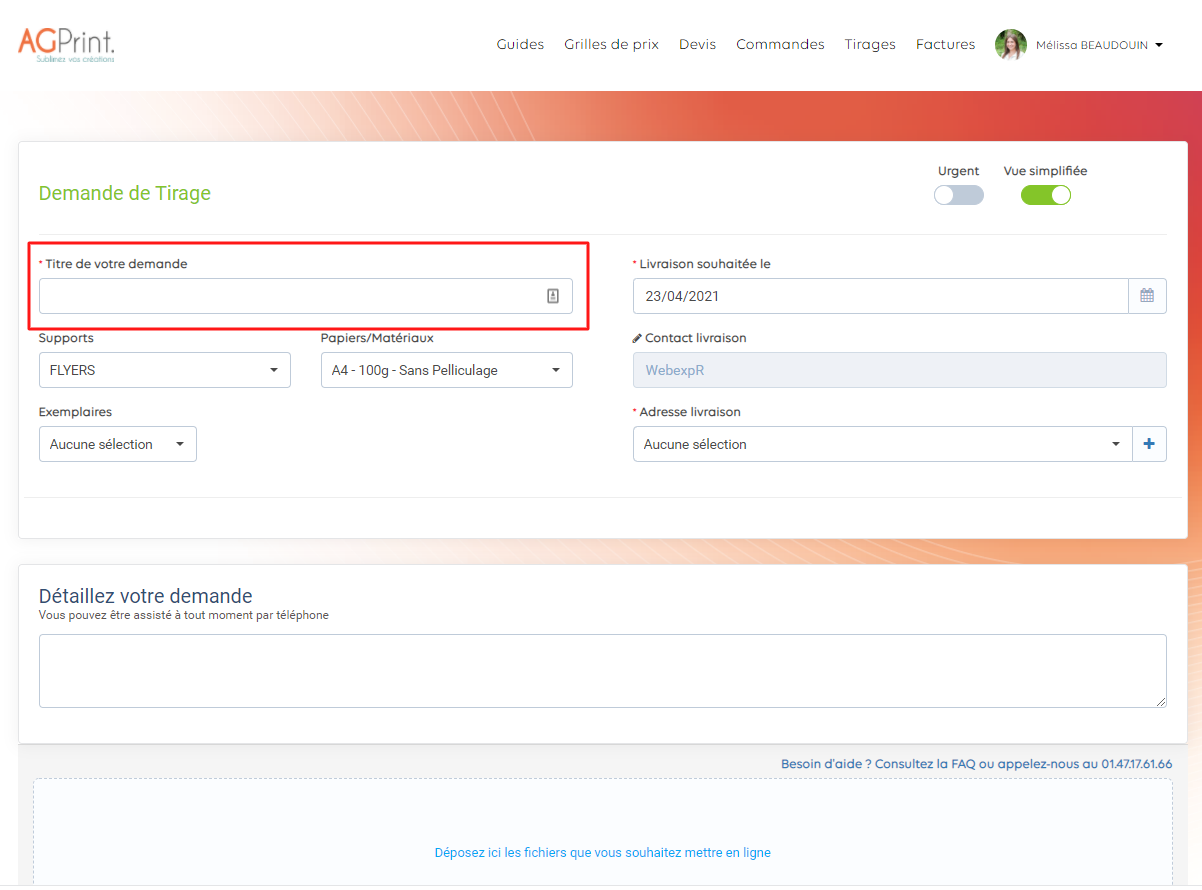
Task: Click the AGPrint logo
Action: (66, 44)
